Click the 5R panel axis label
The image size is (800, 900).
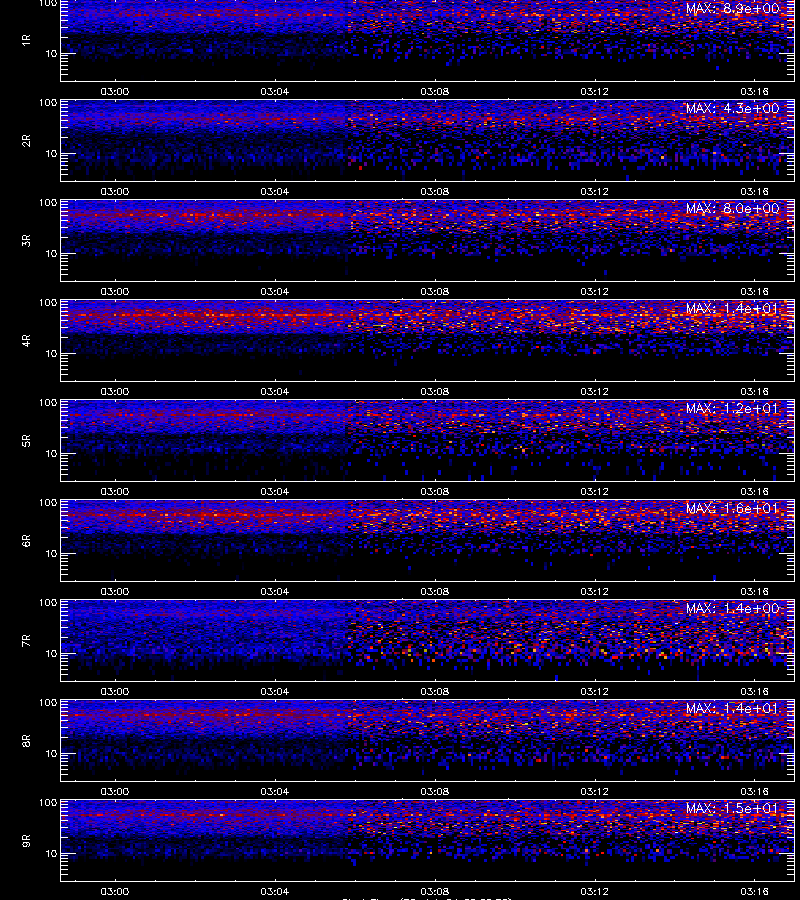coord(26,440)
